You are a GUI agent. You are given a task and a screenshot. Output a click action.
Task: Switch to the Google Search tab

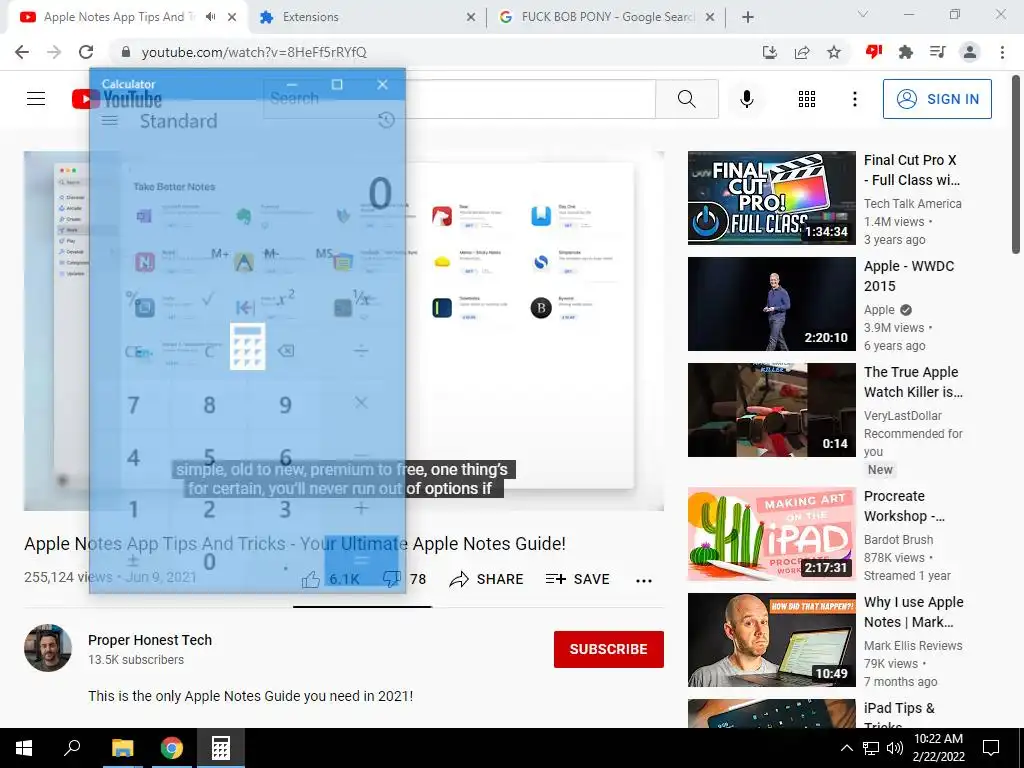point(606,17)
